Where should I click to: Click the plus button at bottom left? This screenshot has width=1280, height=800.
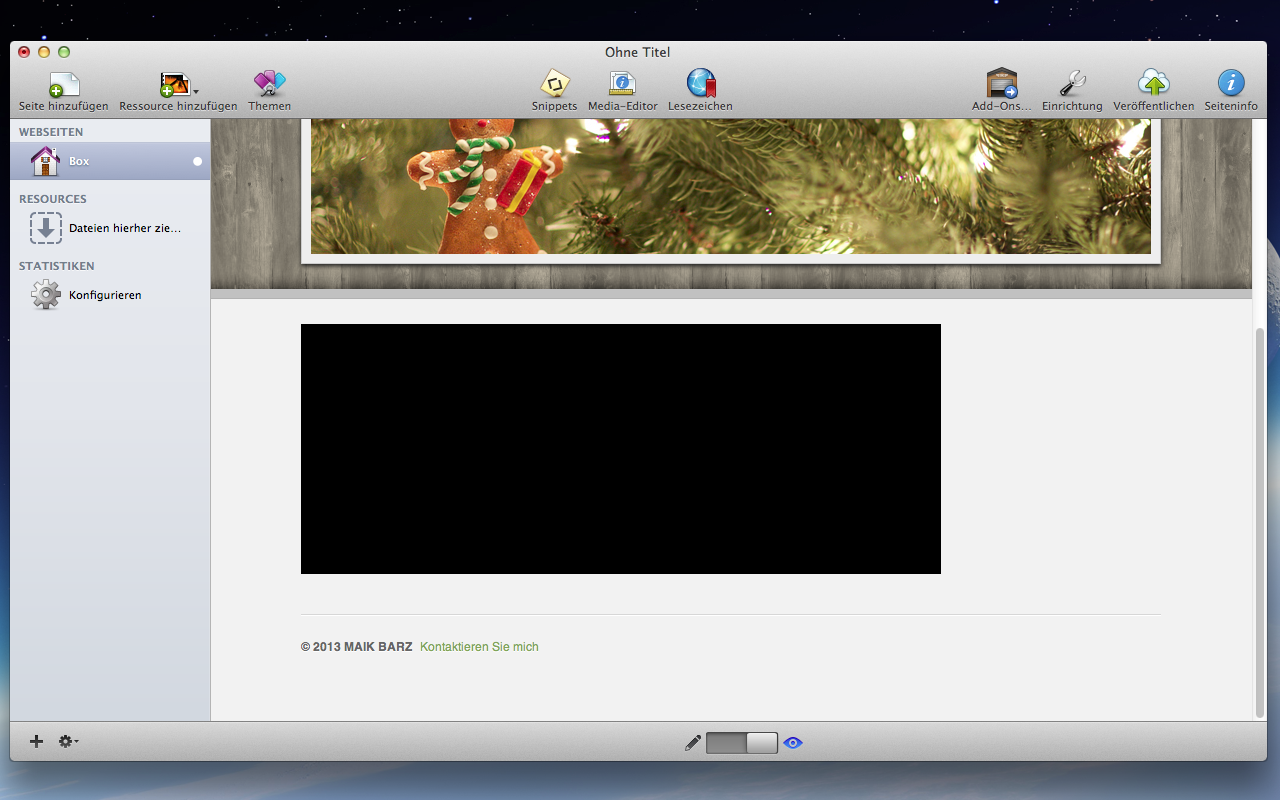point(37,741)
